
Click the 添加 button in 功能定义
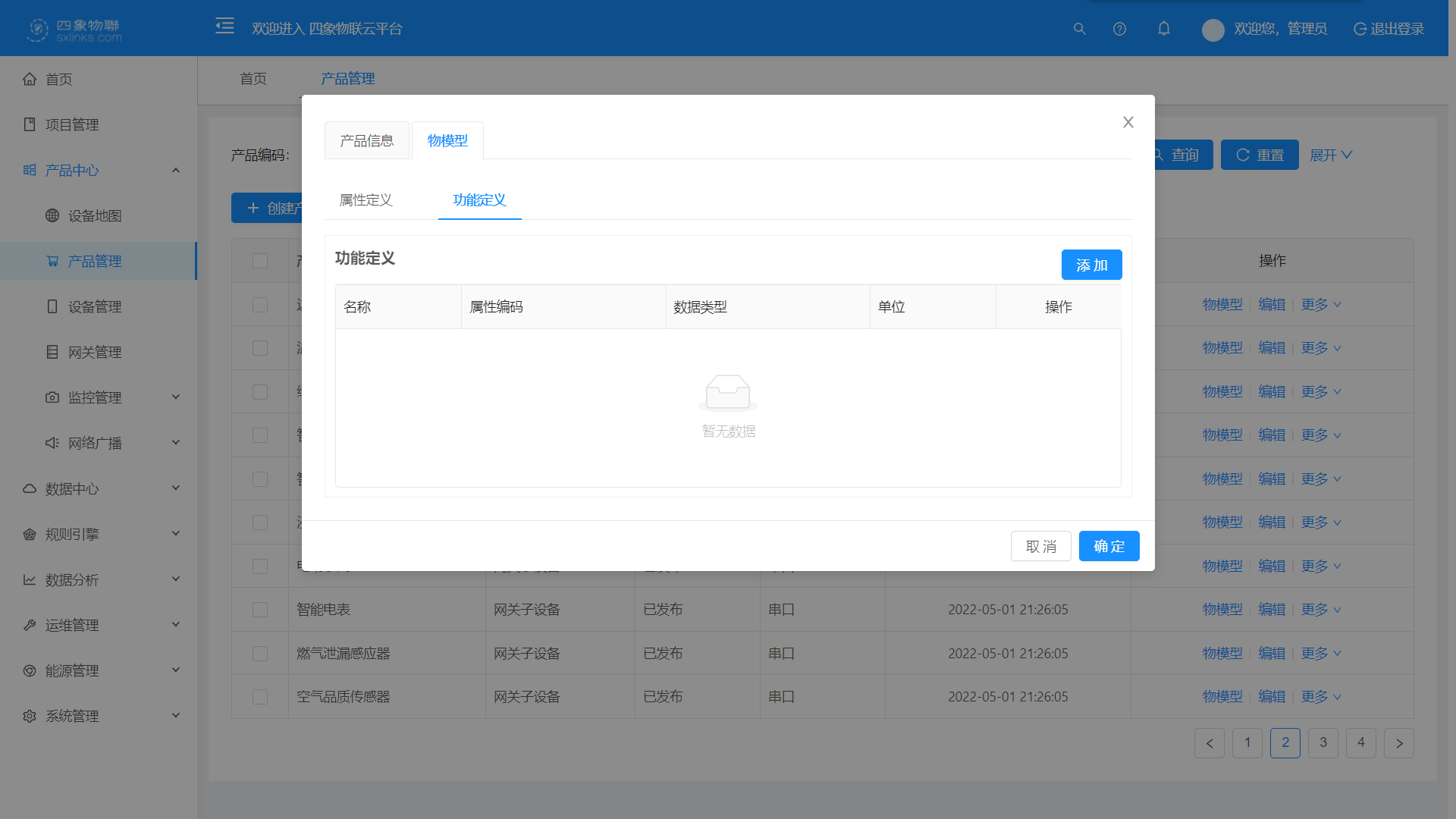(1091, 265)
